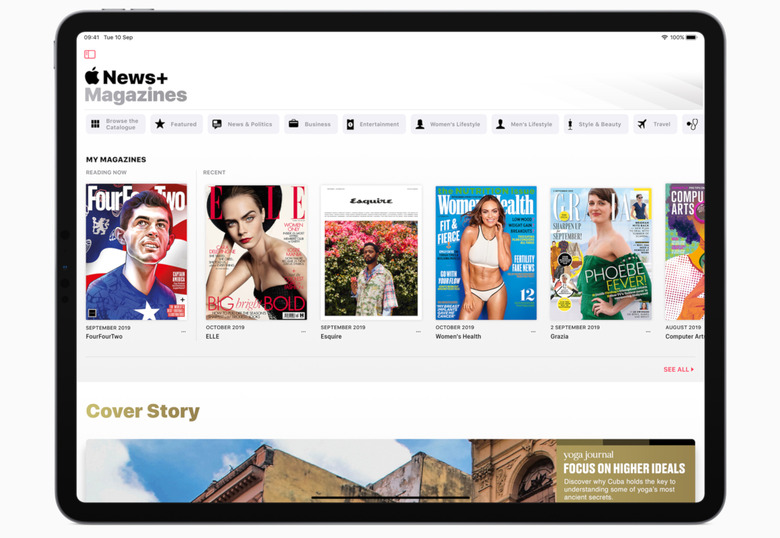Tap the Style & Beauty lipstick icon
Image resolution: width=780 pixels, height=538 pixels.
pyautogui.click(x=570, y=125)
